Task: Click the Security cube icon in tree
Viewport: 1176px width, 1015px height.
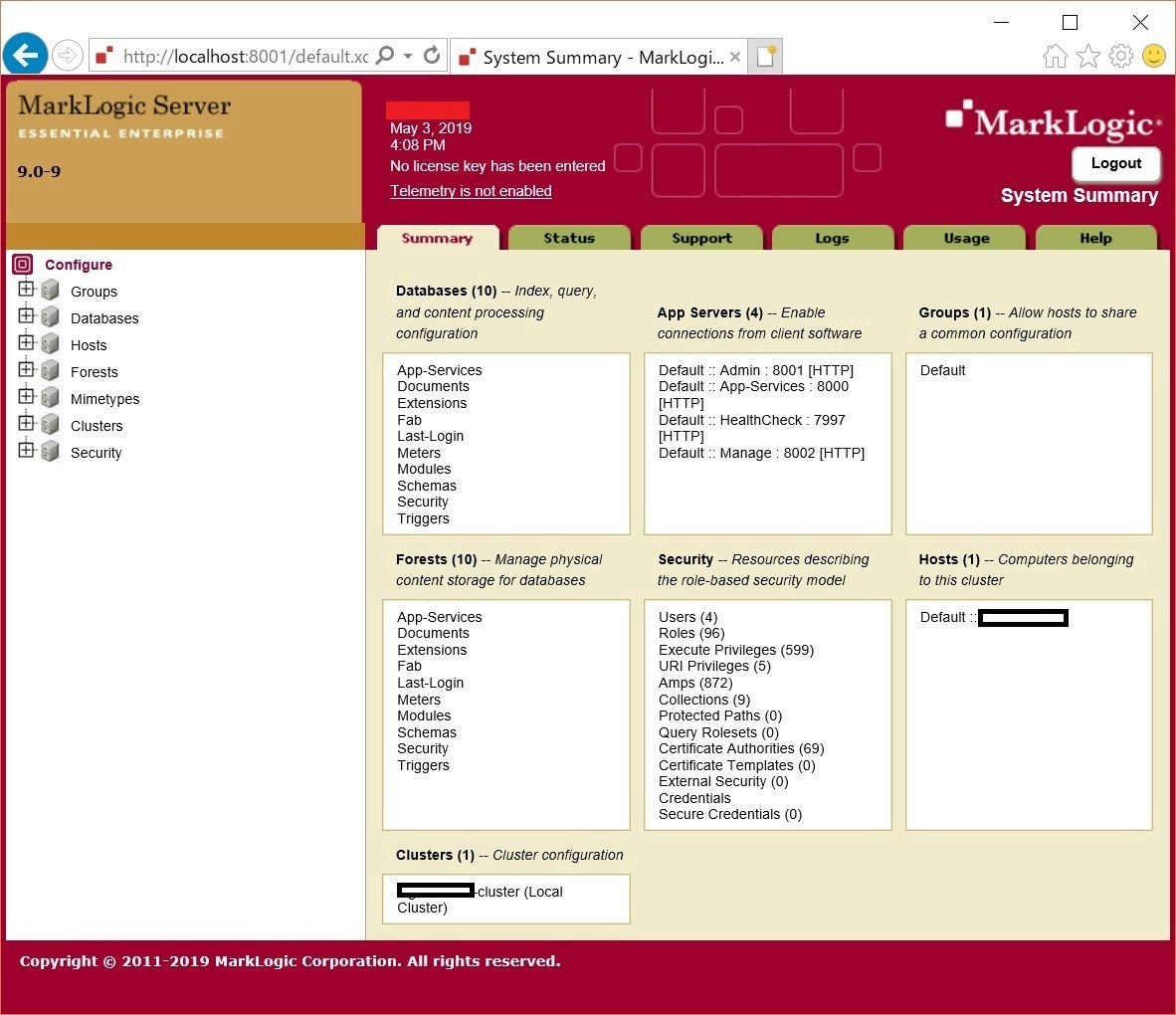Action: tap(51, 453)
